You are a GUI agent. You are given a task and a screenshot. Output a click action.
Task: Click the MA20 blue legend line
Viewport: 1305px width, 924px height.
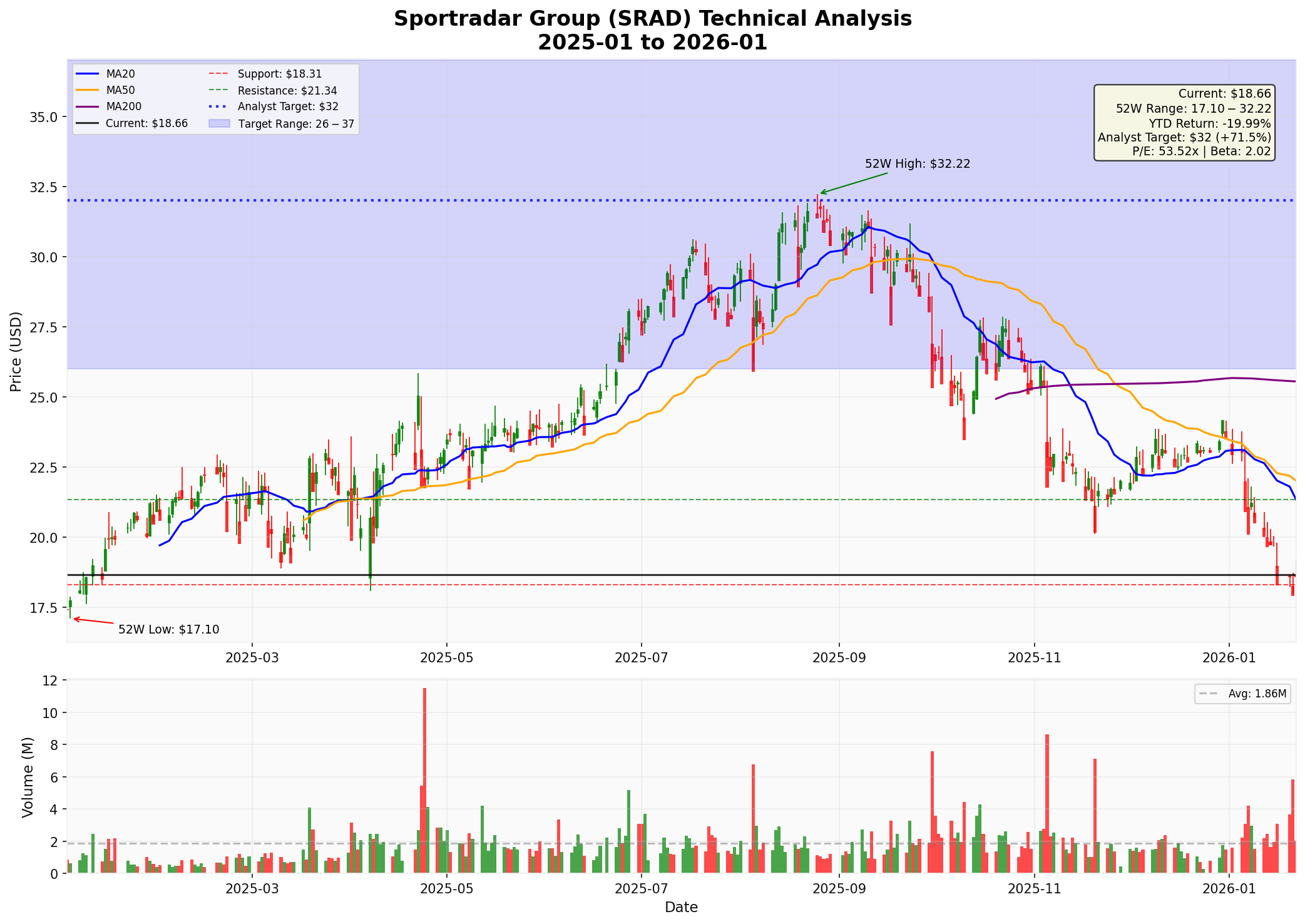coord(88,74)
